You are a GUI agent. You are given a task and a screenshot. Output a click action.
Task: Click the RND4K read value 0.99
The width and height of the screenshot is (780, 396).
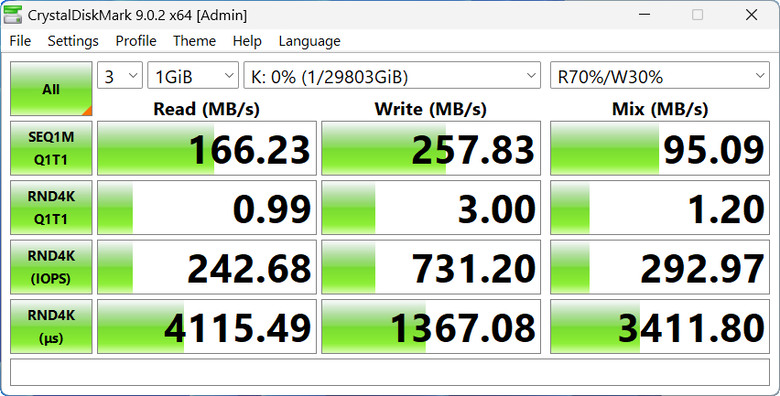pyautogui.click(x=207, y=207)
